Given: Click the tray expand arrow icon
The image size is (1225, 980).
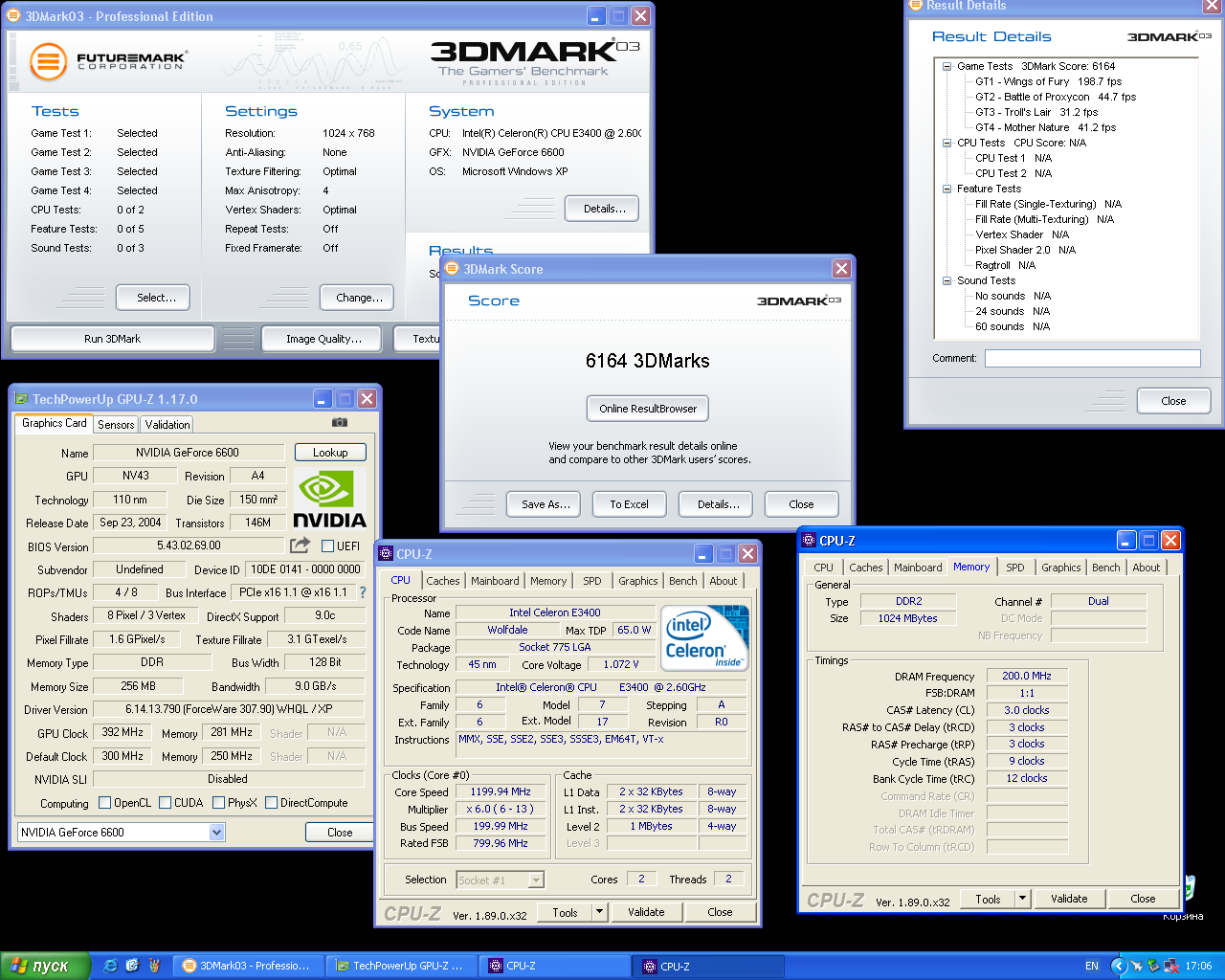Looking at the screenshot, I should coord(1118,966).
